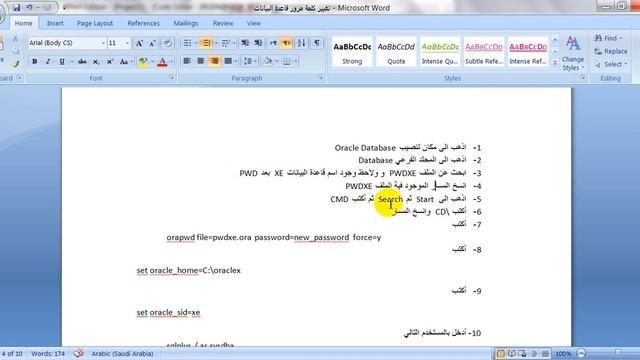
Task: Toggle bold formatting
Action: tap(35, 62)
